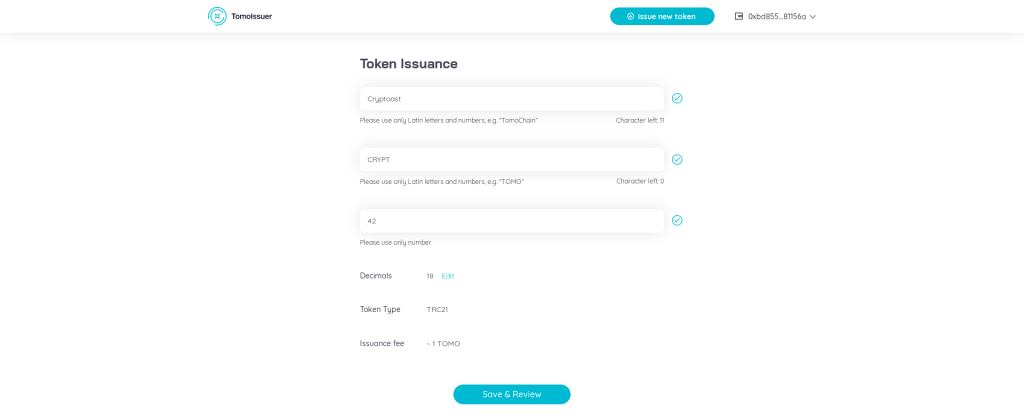Focus the token name field containing Cryptoast
Screen dimensions: 1024x416
511,99
